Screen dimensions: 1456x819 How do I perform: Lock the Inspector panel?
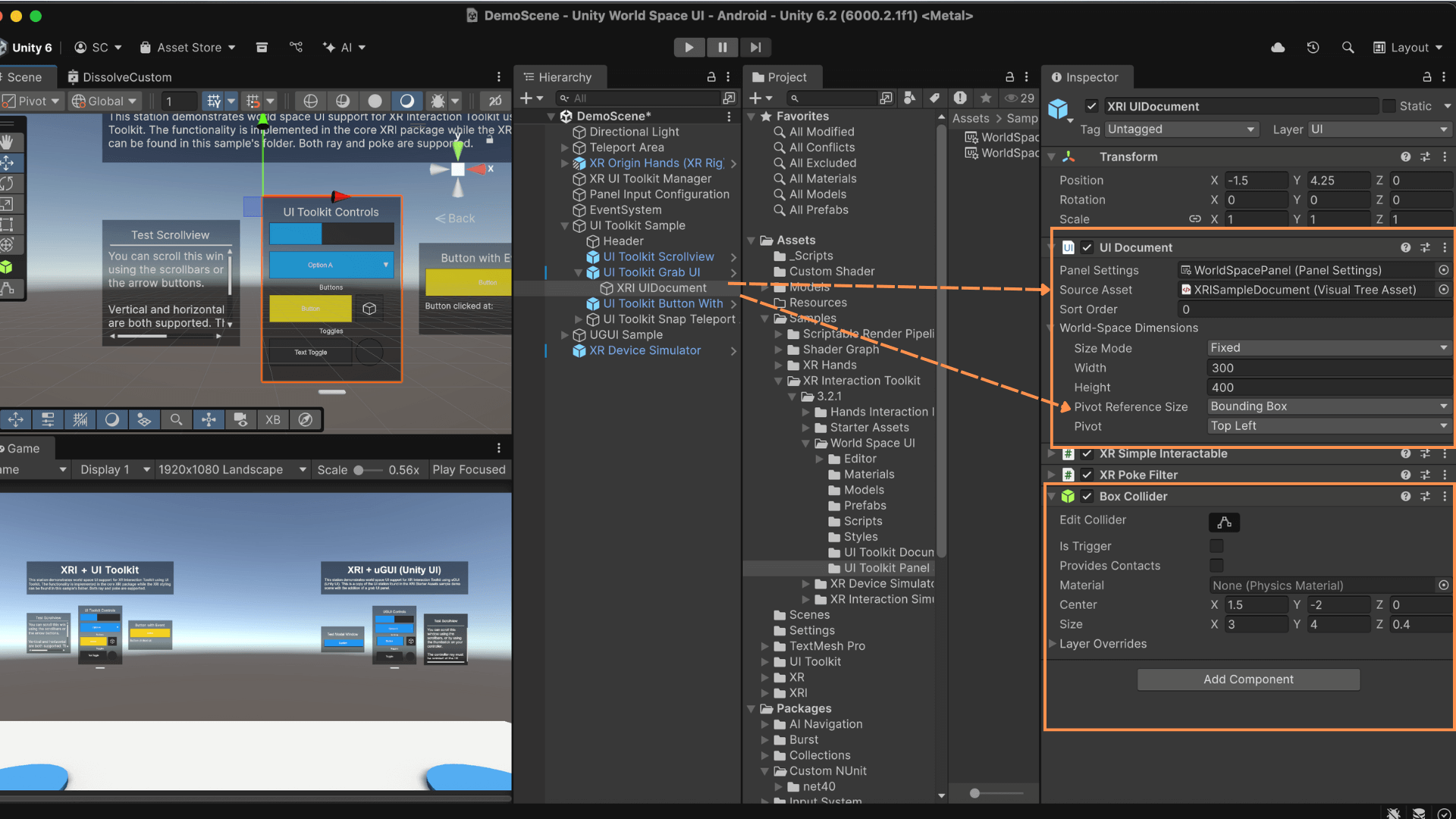[x=1427, y=77]
